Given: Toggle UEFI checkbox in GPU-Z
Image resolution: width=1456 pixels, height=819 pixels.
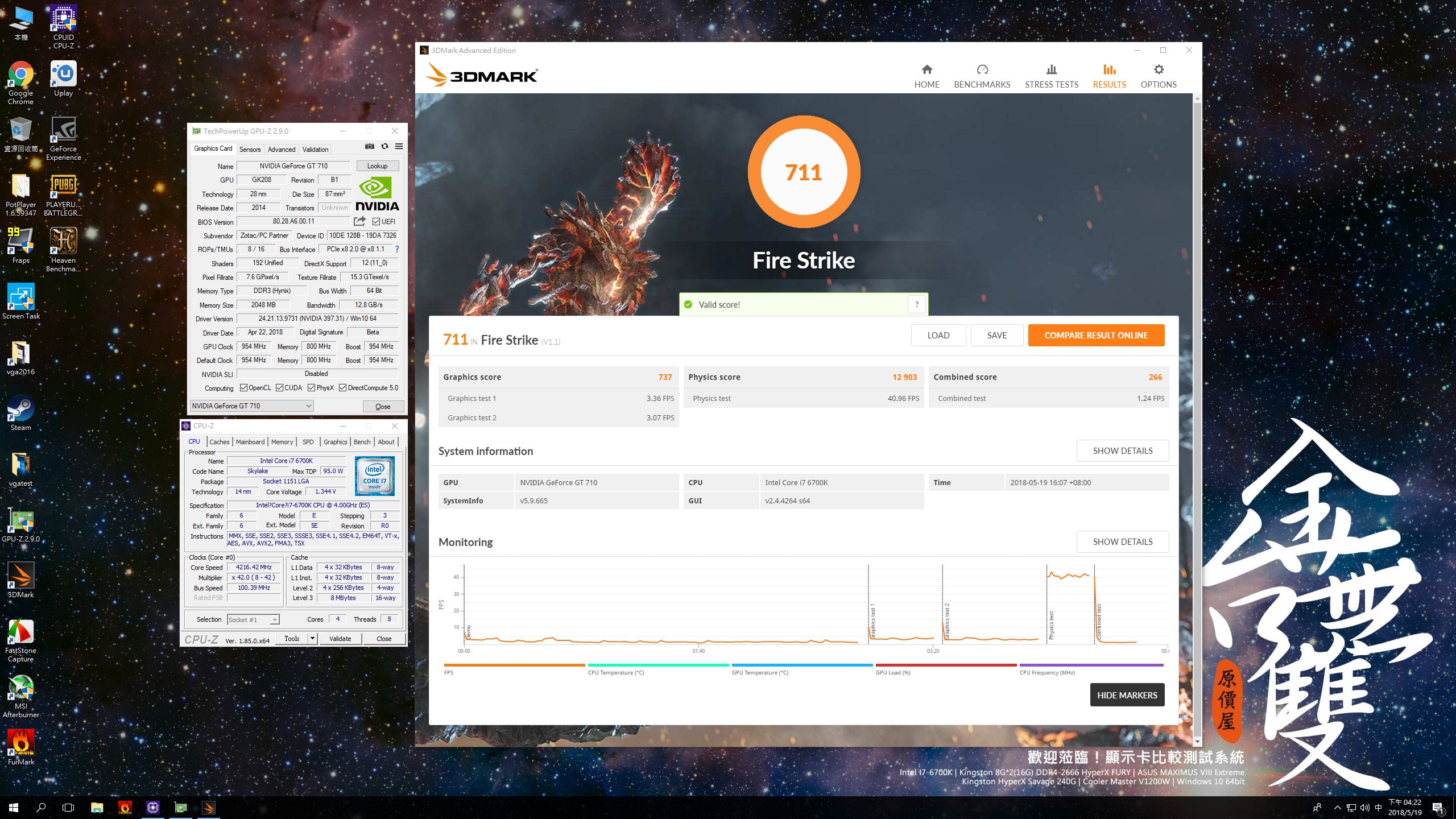Looking at the screenshot, I should coord(376,222).
